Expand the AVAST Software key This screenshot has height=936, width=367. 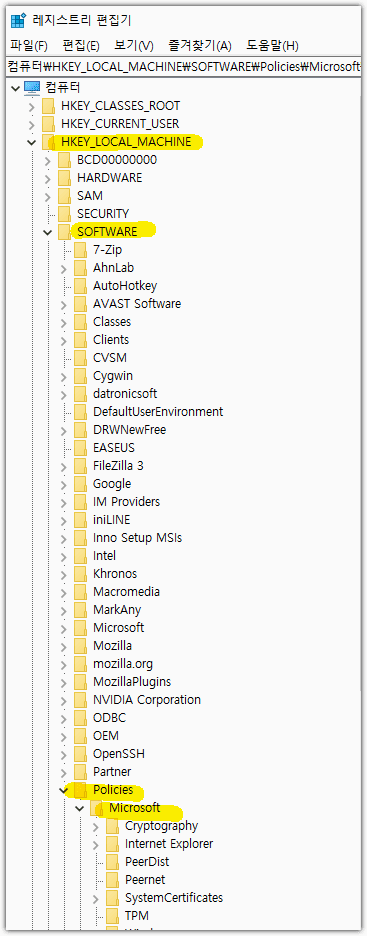pos(63,304)
